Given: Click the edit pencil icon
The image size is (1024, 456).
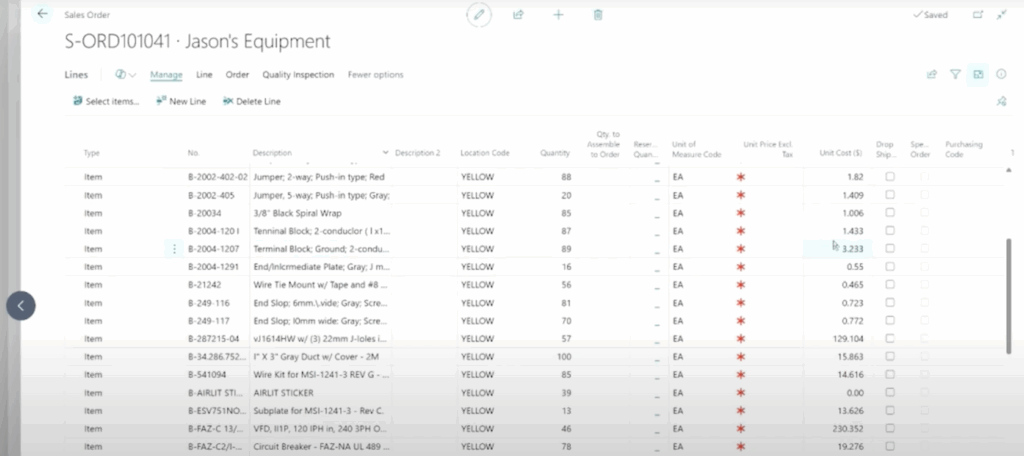Looking at the screenshot, I should coord(479,15).
